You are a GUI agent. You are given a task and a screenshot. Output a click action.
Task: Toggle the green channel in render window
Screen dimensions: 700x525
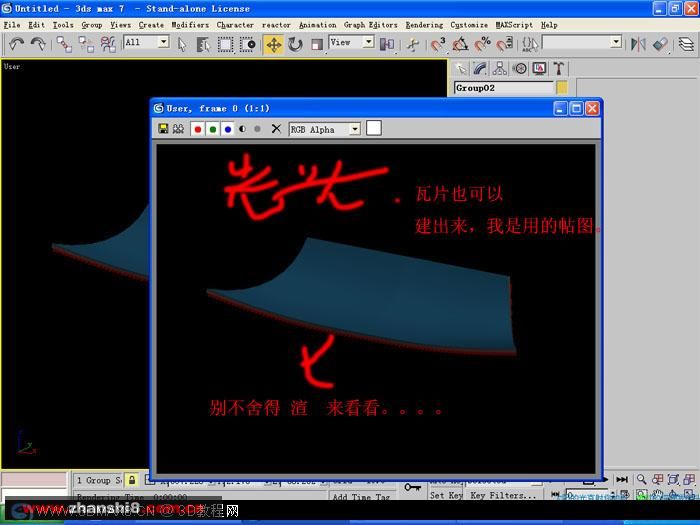(x=213, y=129)
